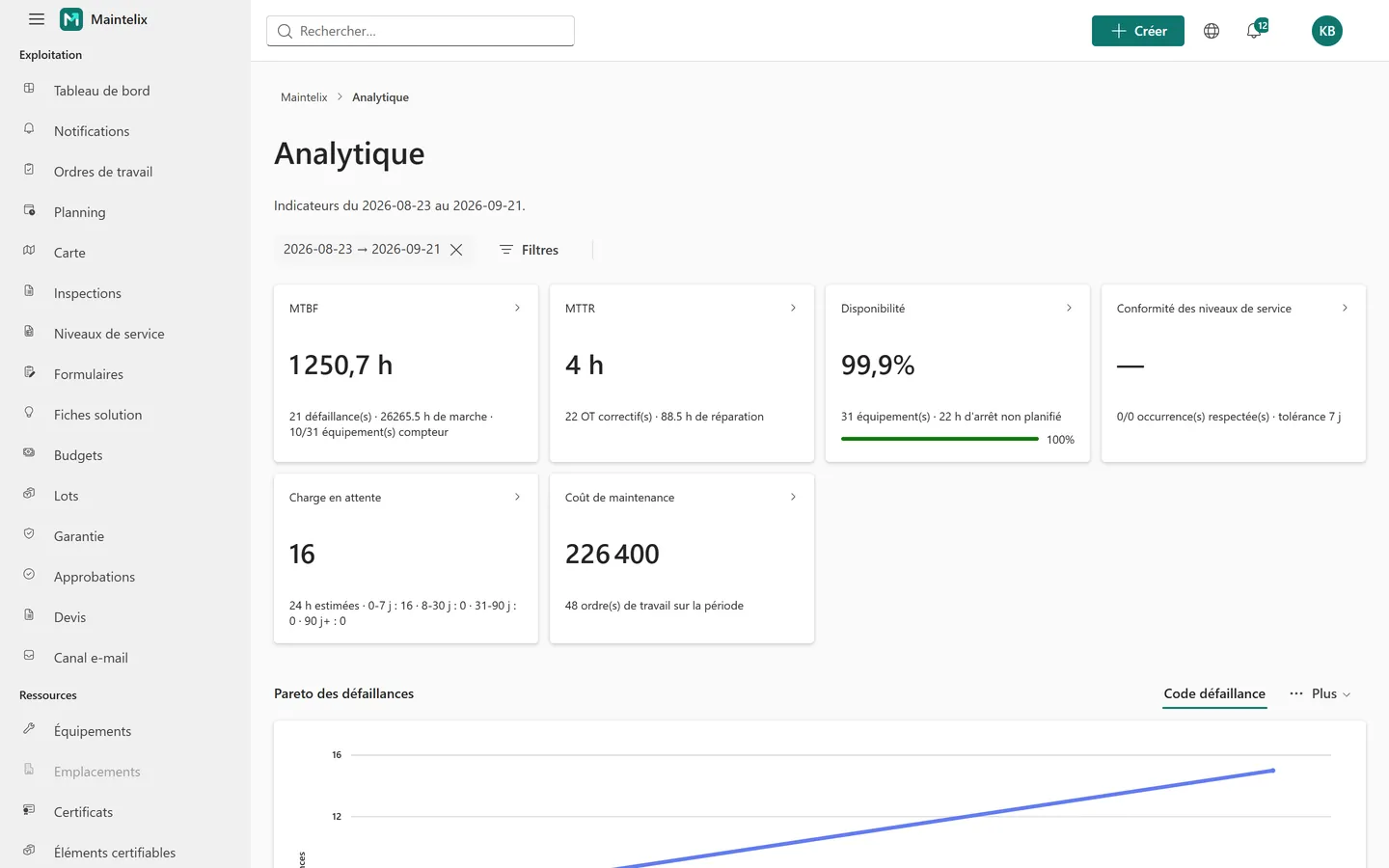This screenshot has height=868, width=1389.
Task: Click the Analytique breadcrumb text
Action: click(380, 97)
